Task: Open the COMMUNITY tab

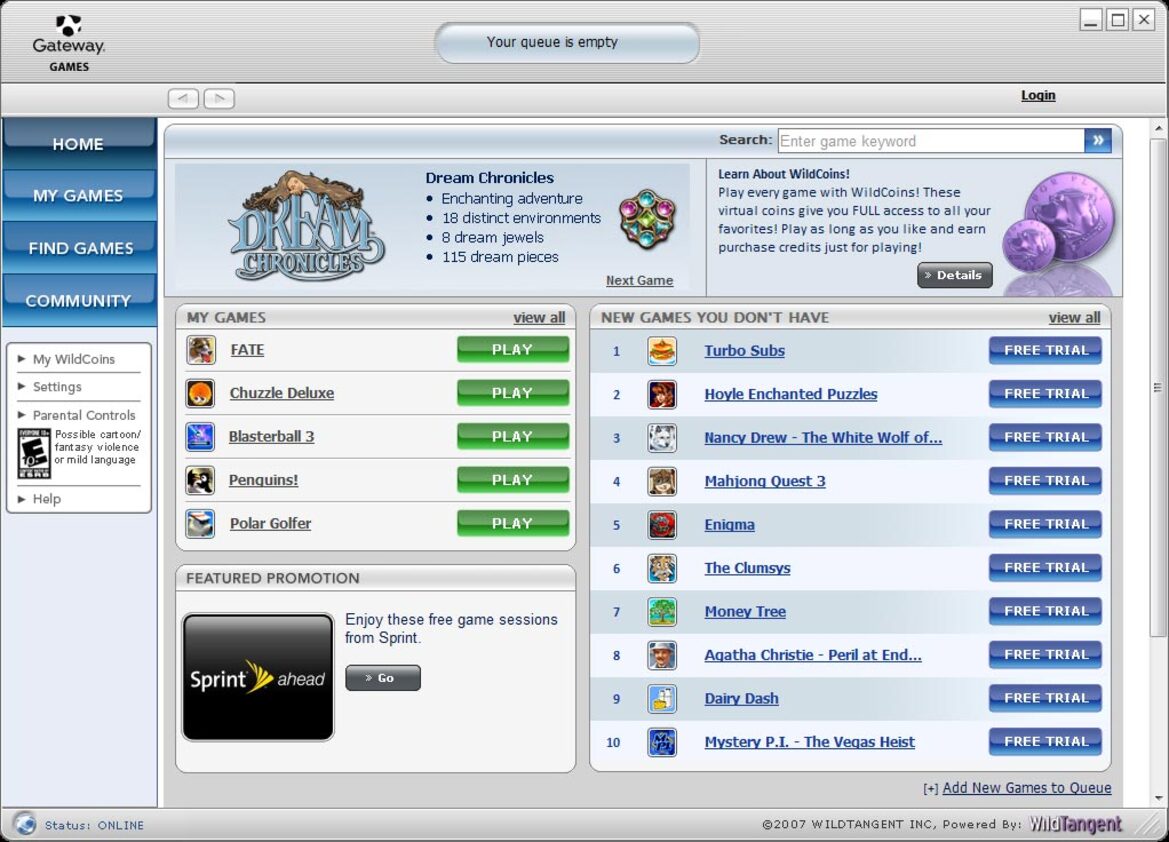Action: click(x=78, y=301)
